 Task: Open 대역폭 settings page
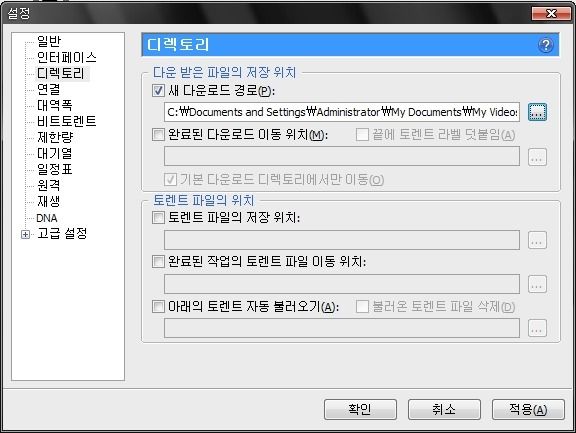[x=54, y=105]
